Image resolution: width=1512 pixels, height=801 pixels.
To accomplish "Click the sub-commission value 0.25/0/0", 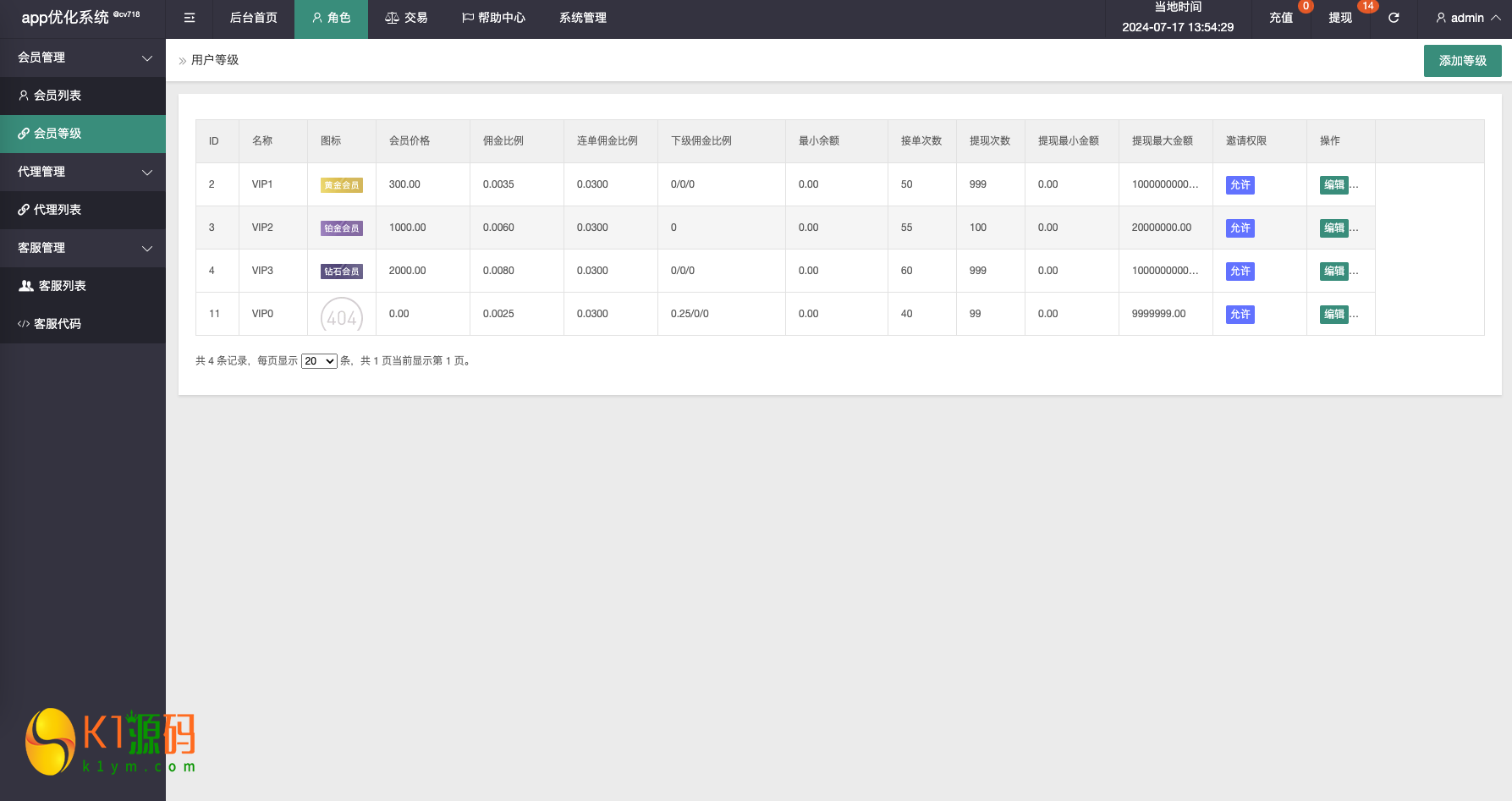I will tap(690, 314).
